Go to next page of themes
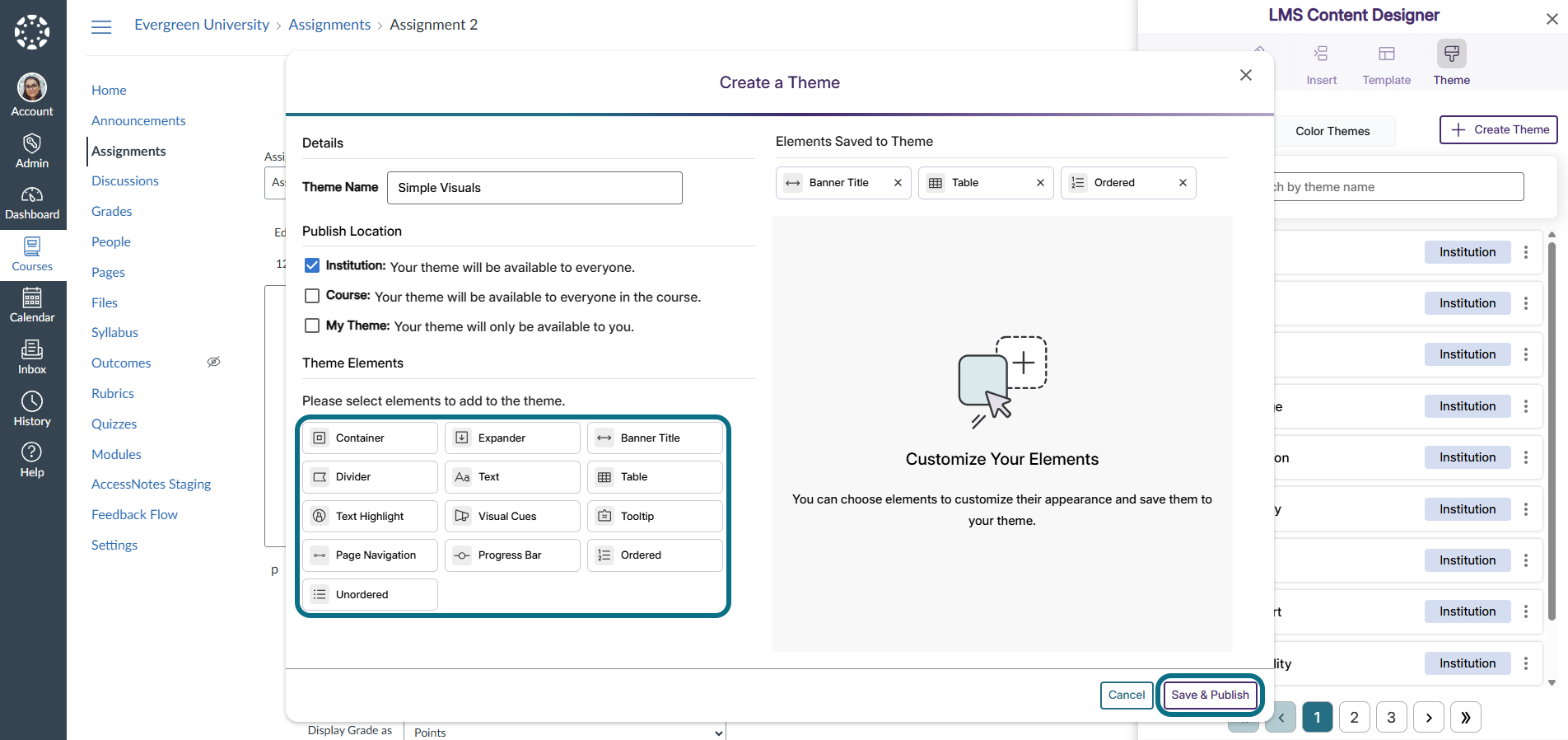The image size is (1568, 740). (1429, 717)
